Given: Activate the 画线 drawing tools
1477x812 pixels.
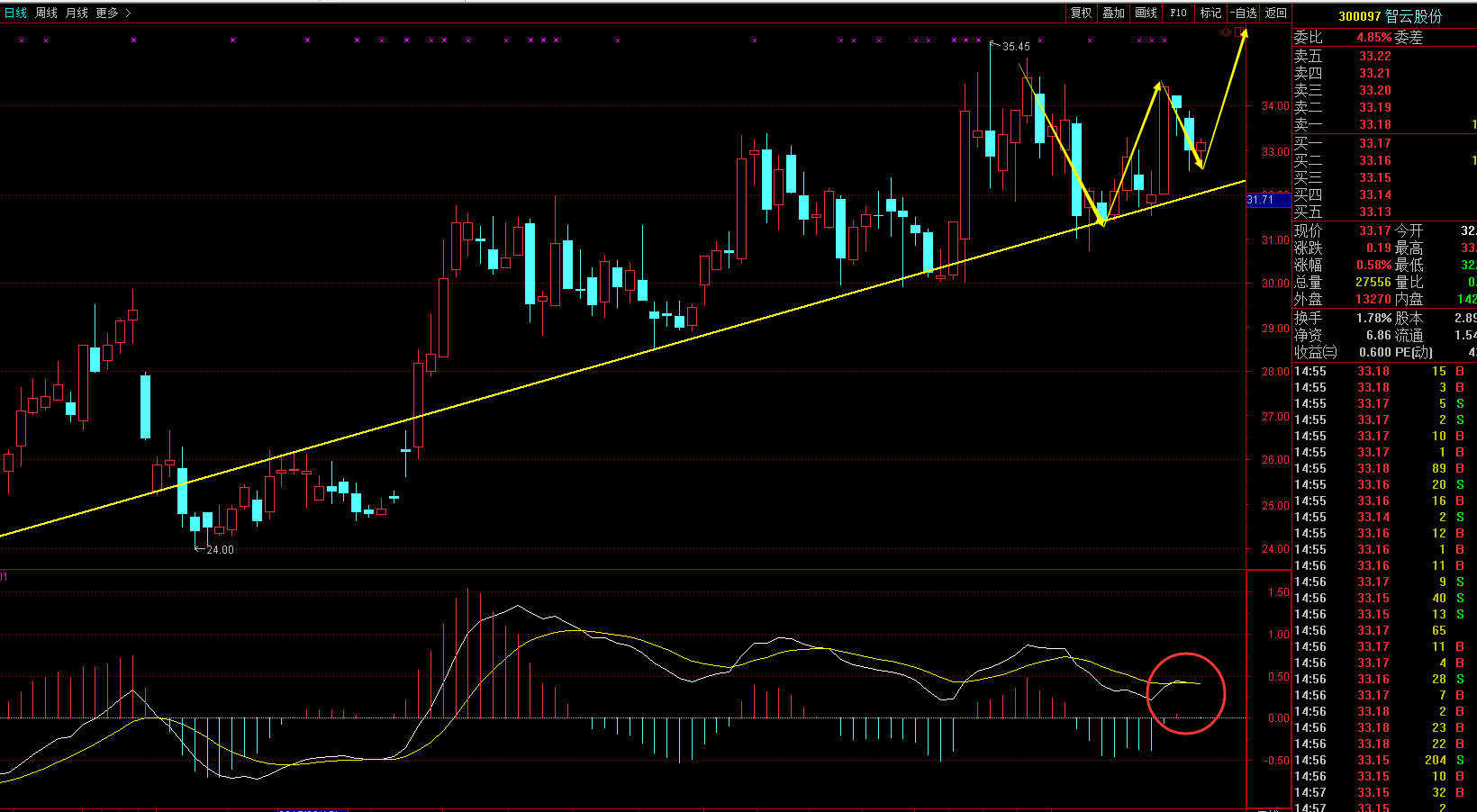Looking at the screenshot, I should [1146, 13].
